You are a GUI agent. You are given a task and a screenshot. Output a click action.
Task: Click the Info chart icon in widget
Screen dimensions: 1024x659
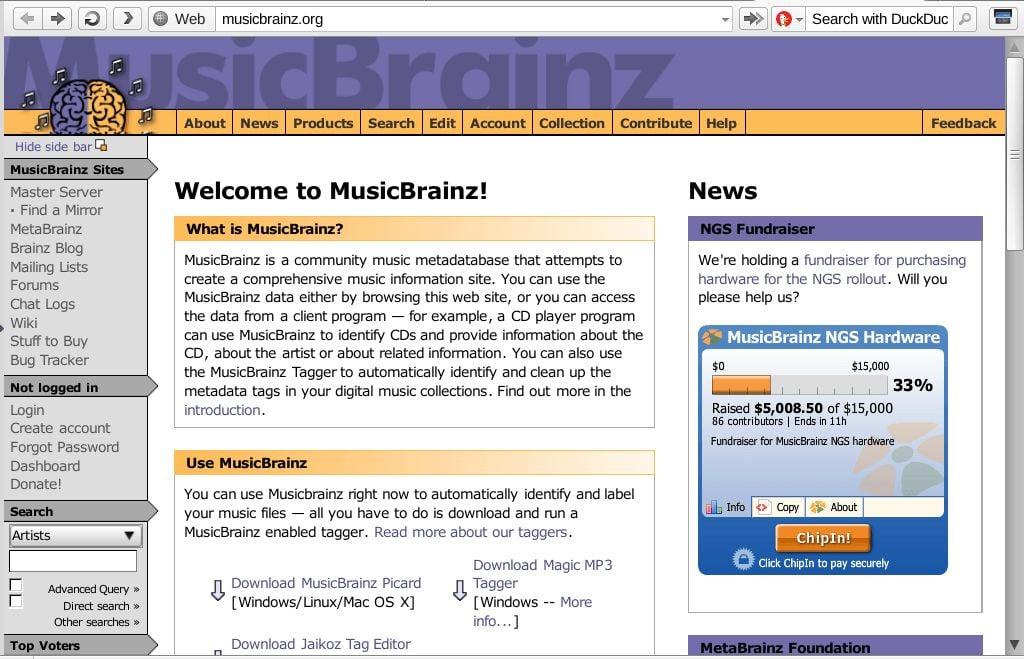(713, 507)
